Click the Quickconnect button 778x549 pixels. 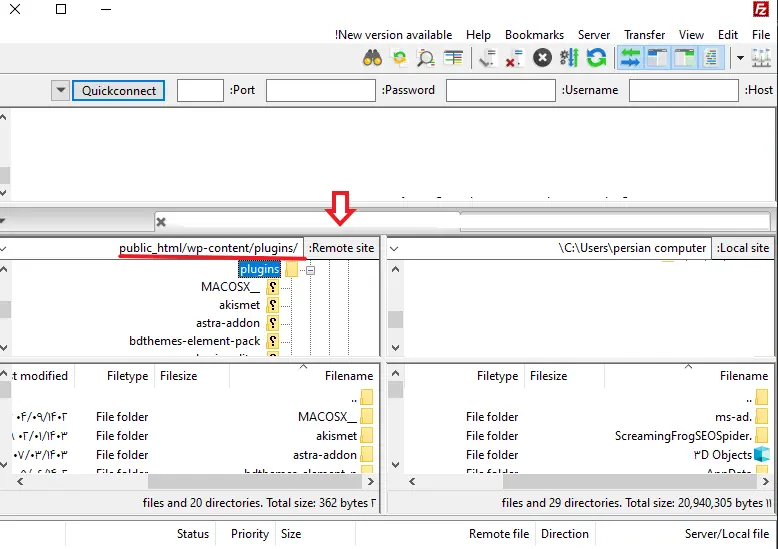pyautogui.click(x=119, y=91)
